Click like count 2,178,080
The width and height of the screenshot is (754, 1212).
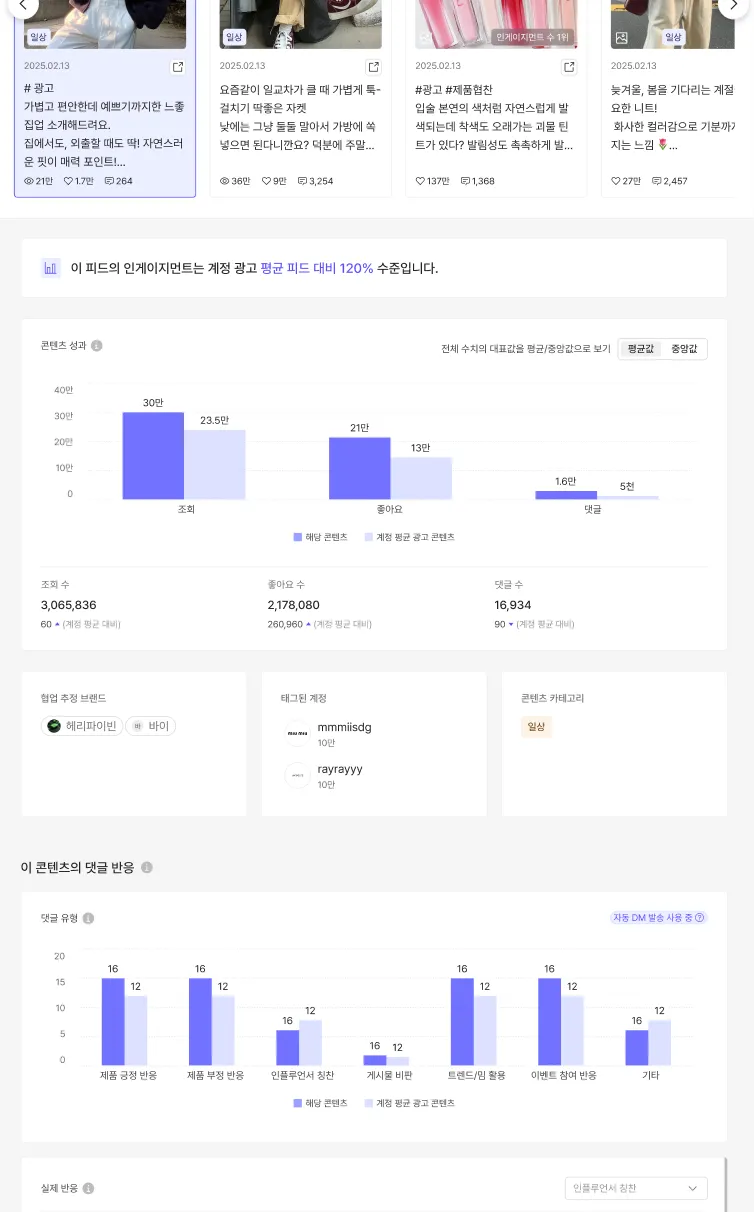point(294,605)
